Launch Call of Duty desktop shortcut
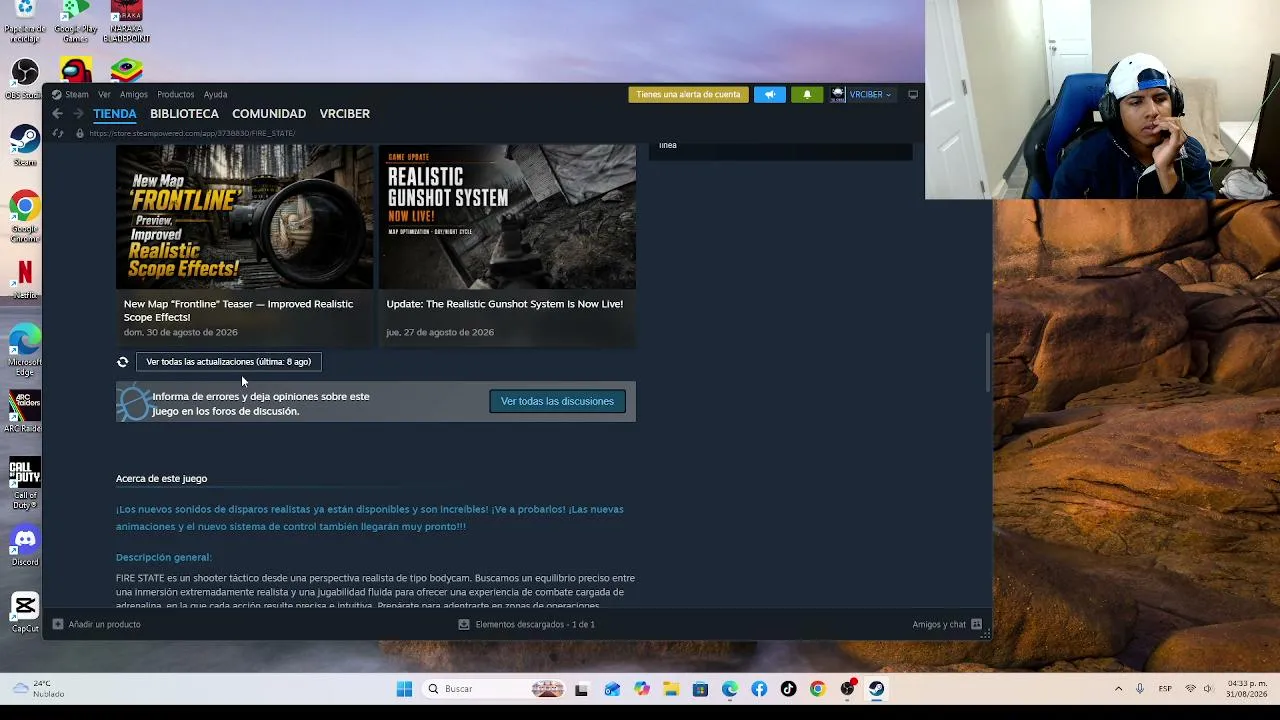This screenshot has height=720, width=1280. click(x=25, y=484)
